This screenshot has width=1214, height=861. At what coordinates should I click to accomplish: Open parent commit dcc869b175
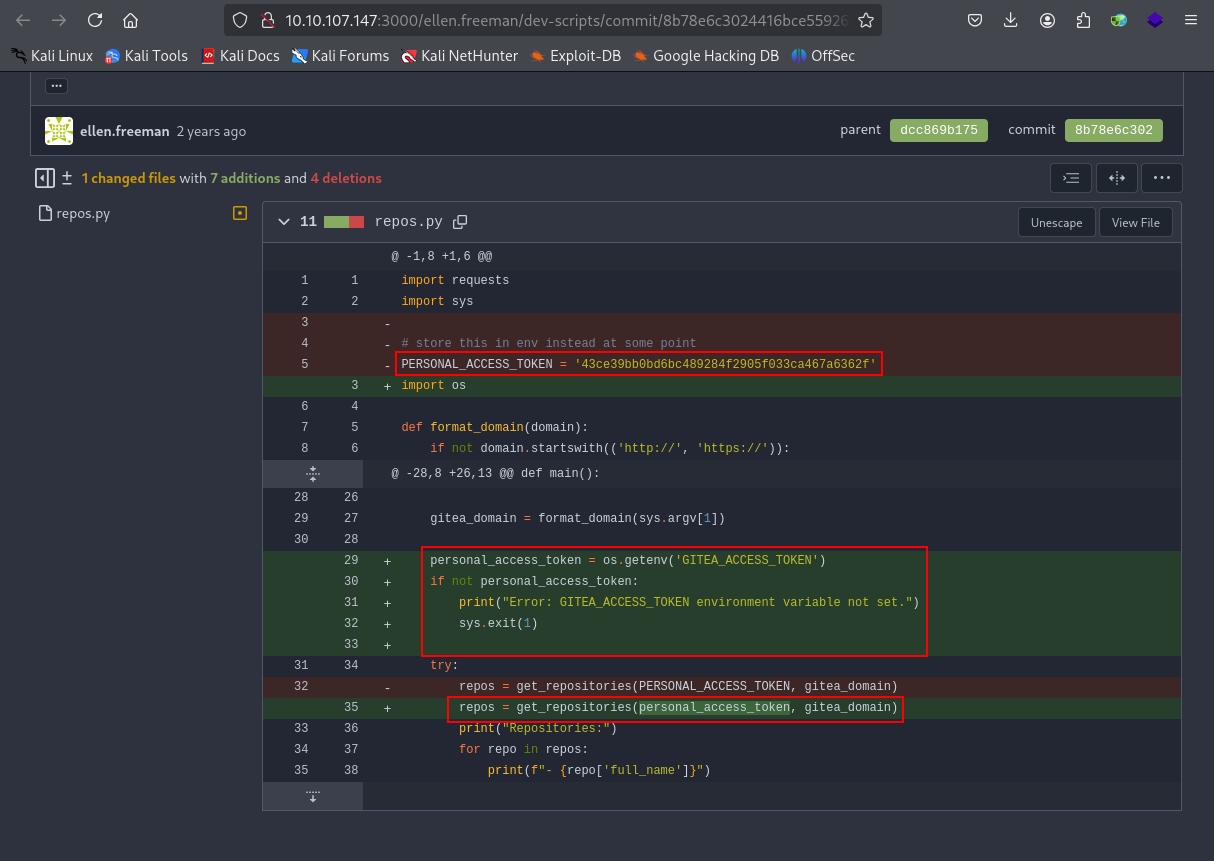(x=939, y=130)
